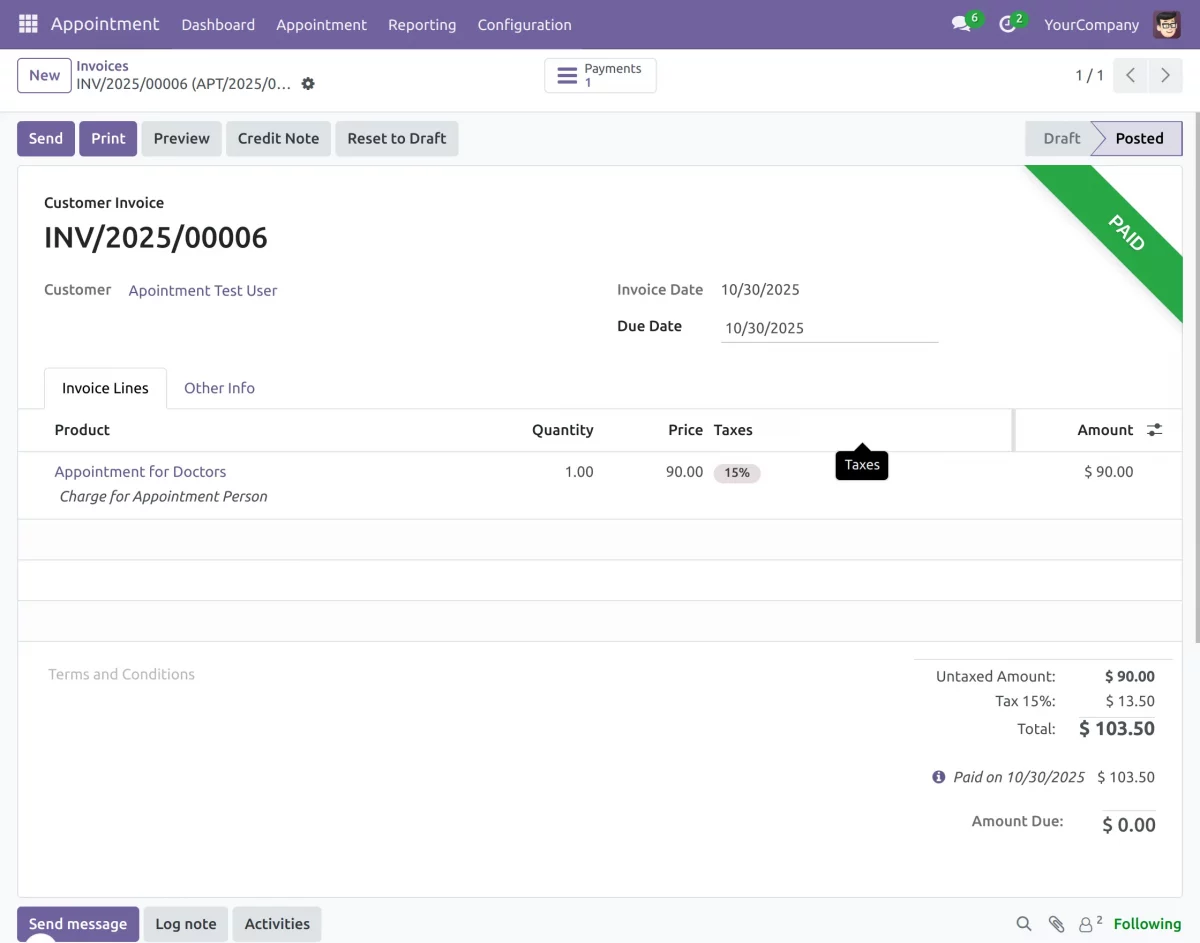Check pending activities via clock icon
The image size is (1200, 943).
1006,24
